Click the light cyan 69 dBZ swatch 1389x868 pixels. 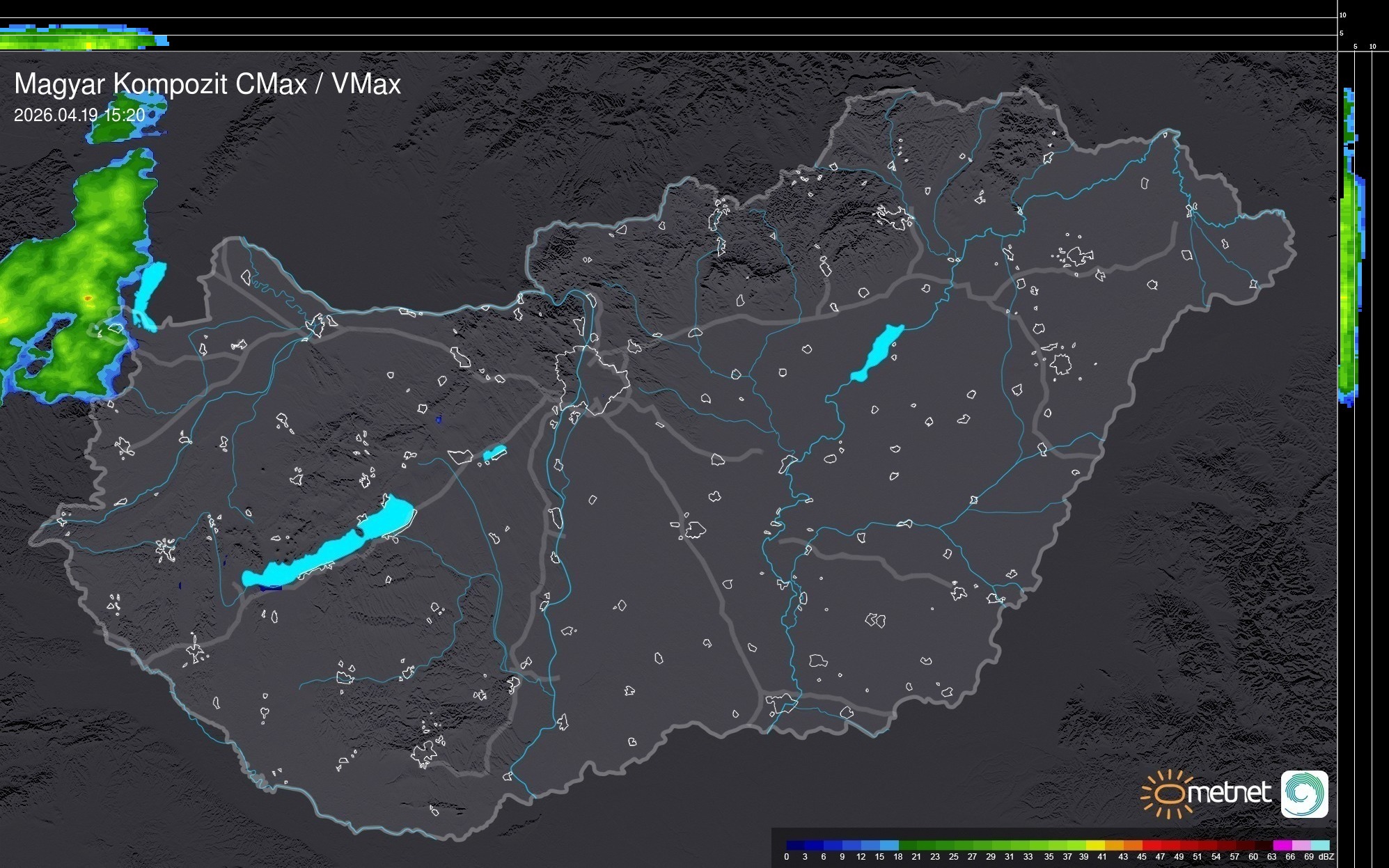(x=1319, y=845)
